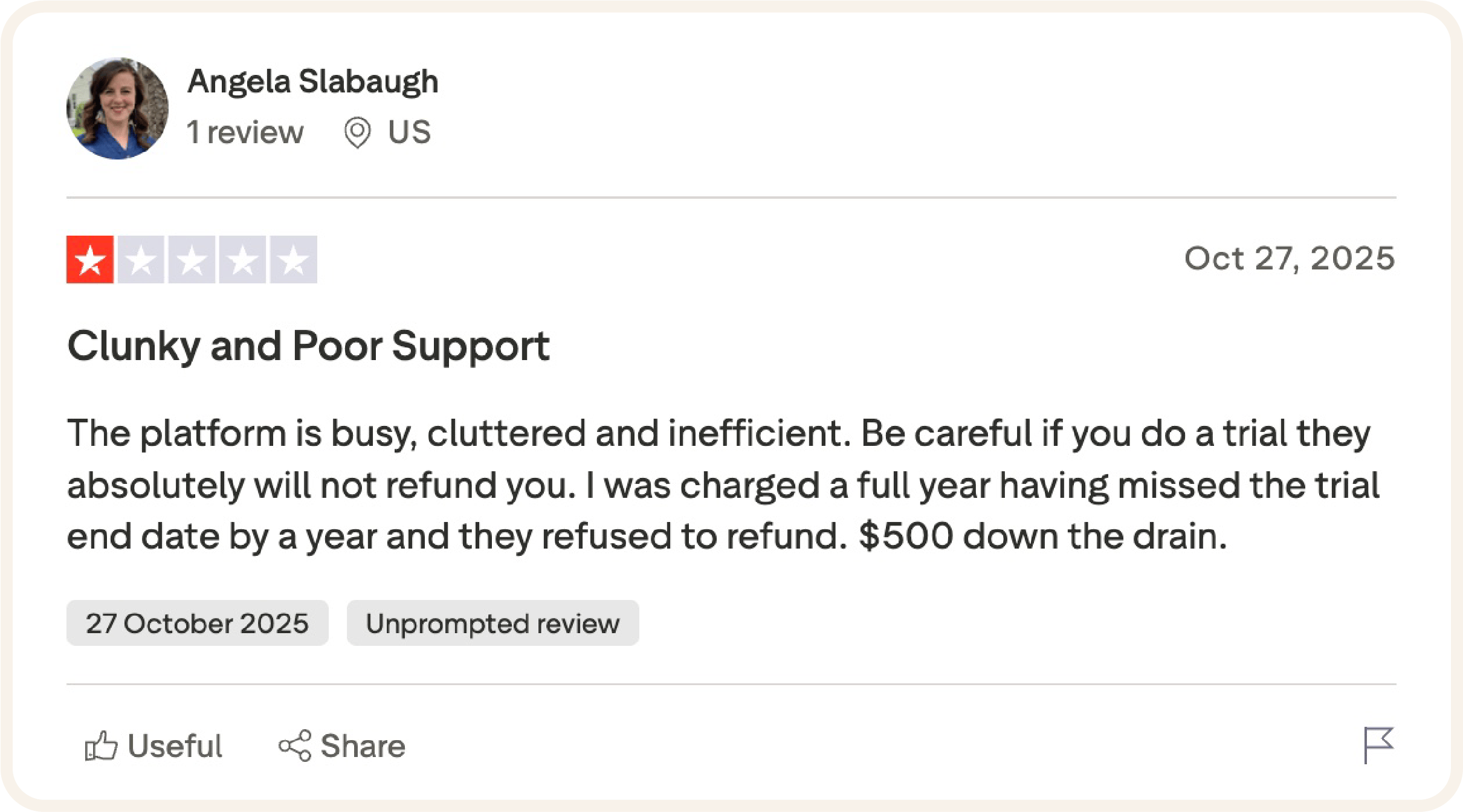Click the 'Unprompted review' tag
Viewport: 1463px width, 812px height.
(493, 623)
